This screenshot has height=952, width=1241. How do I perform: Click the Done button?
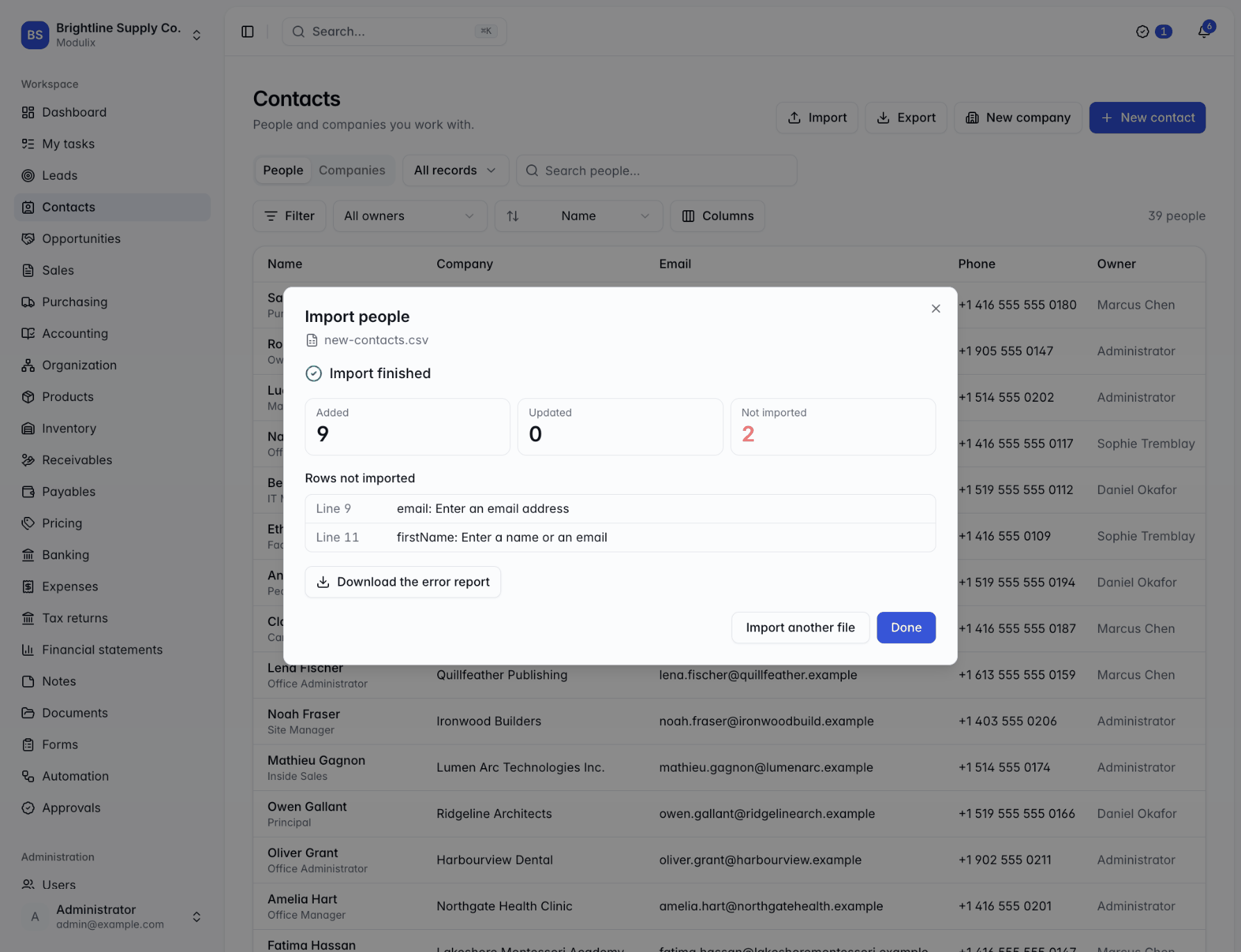click(906, 627)
